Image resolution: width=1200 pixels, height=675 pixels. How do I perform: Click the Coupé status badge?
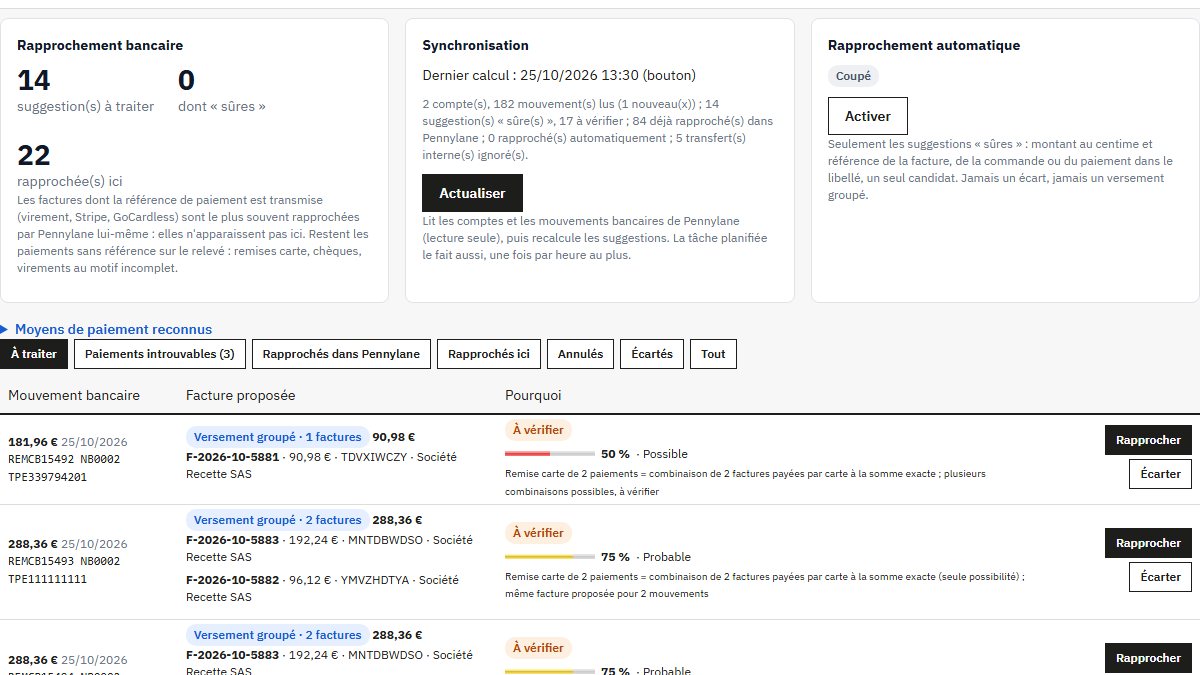(x=853, y=76)
